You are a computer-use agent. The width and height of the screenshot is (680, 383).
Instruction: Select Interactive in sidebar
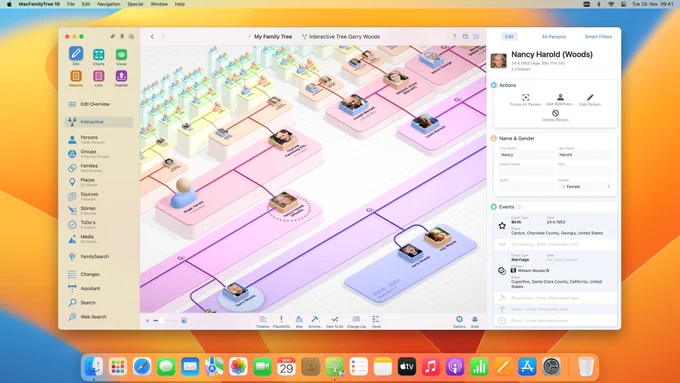pyautogui.click(x=99, y=122)
